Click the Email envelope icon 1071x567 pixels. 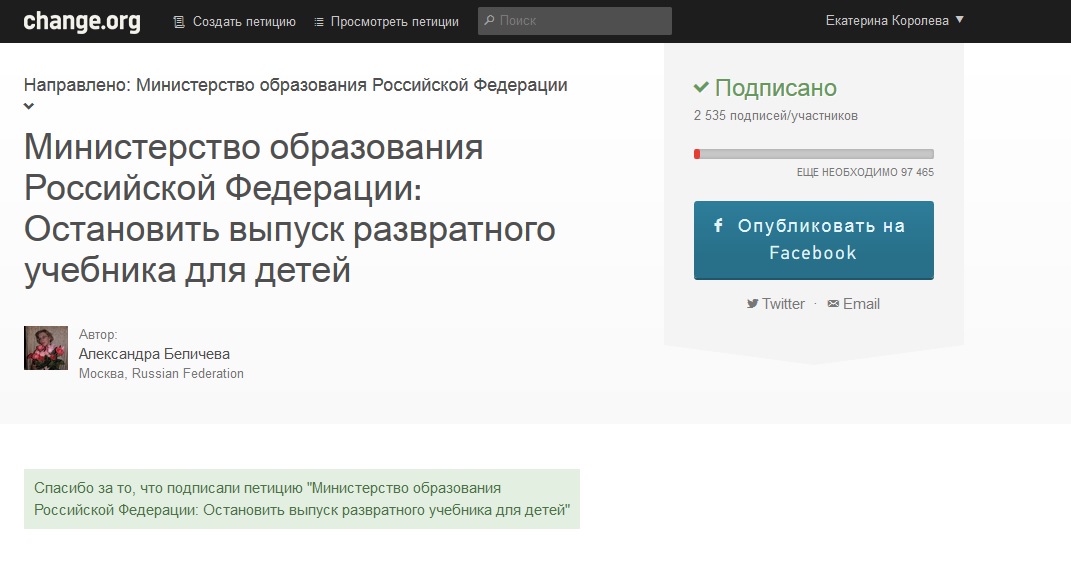(833, 304)
